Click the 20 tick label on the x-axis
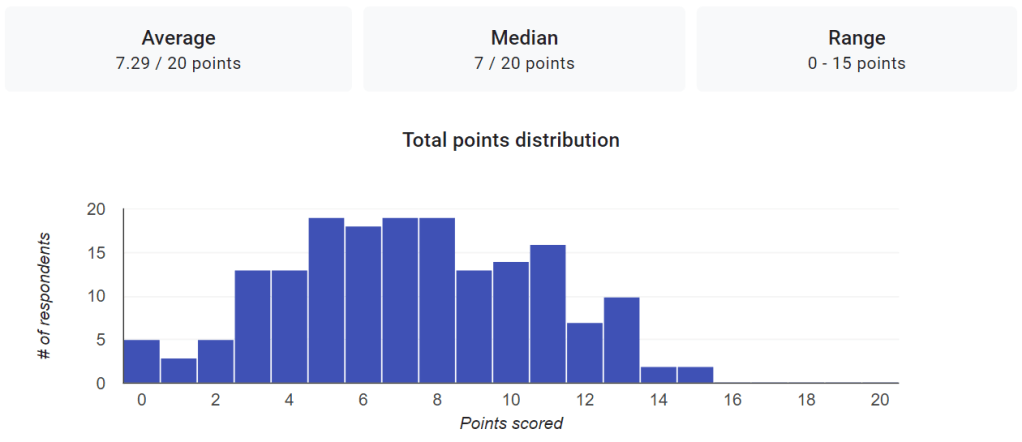The image size is (1022, 442). pos(880,399)
